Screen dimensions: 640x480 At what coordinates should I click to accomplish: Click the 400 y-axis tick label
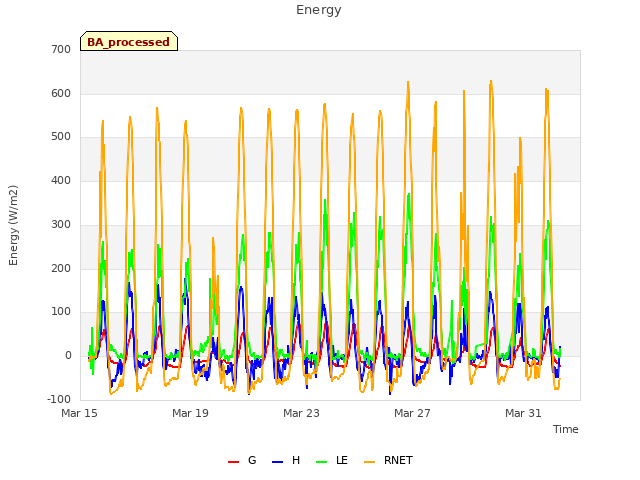61,180
